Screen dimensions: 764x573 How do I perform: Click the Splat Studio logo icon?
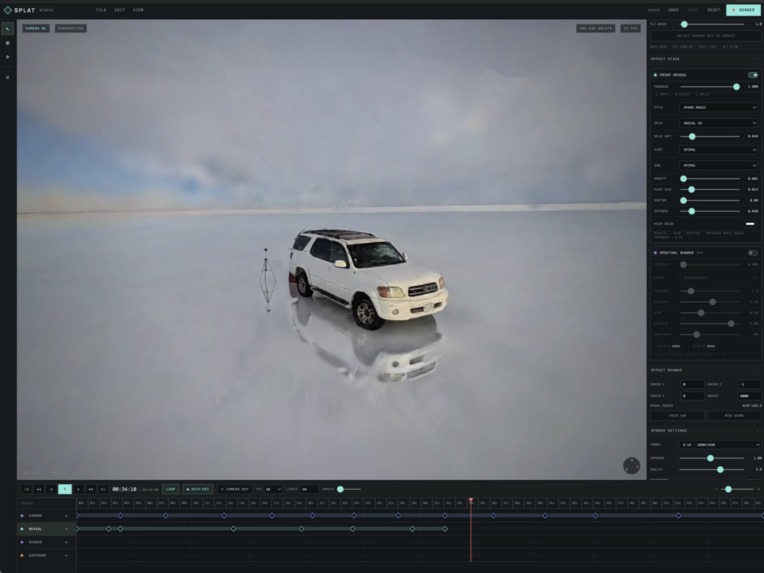coord(8,10)
